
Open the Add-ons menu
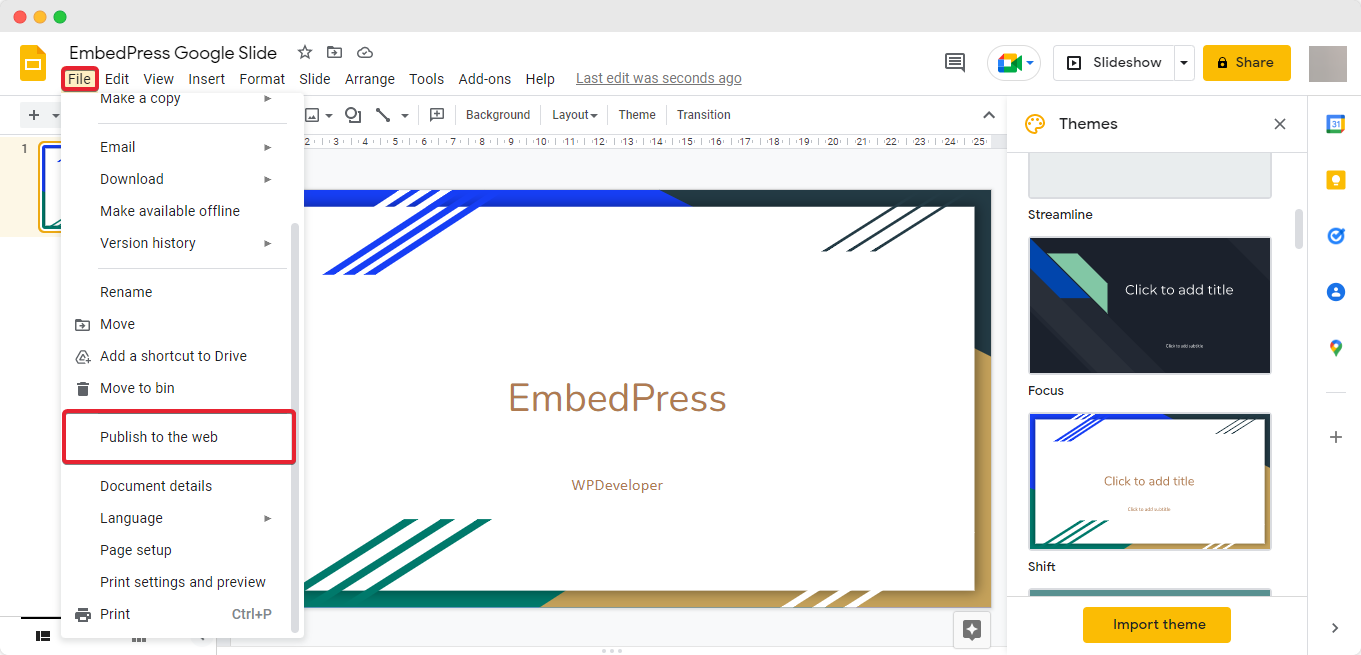[485, 79]
